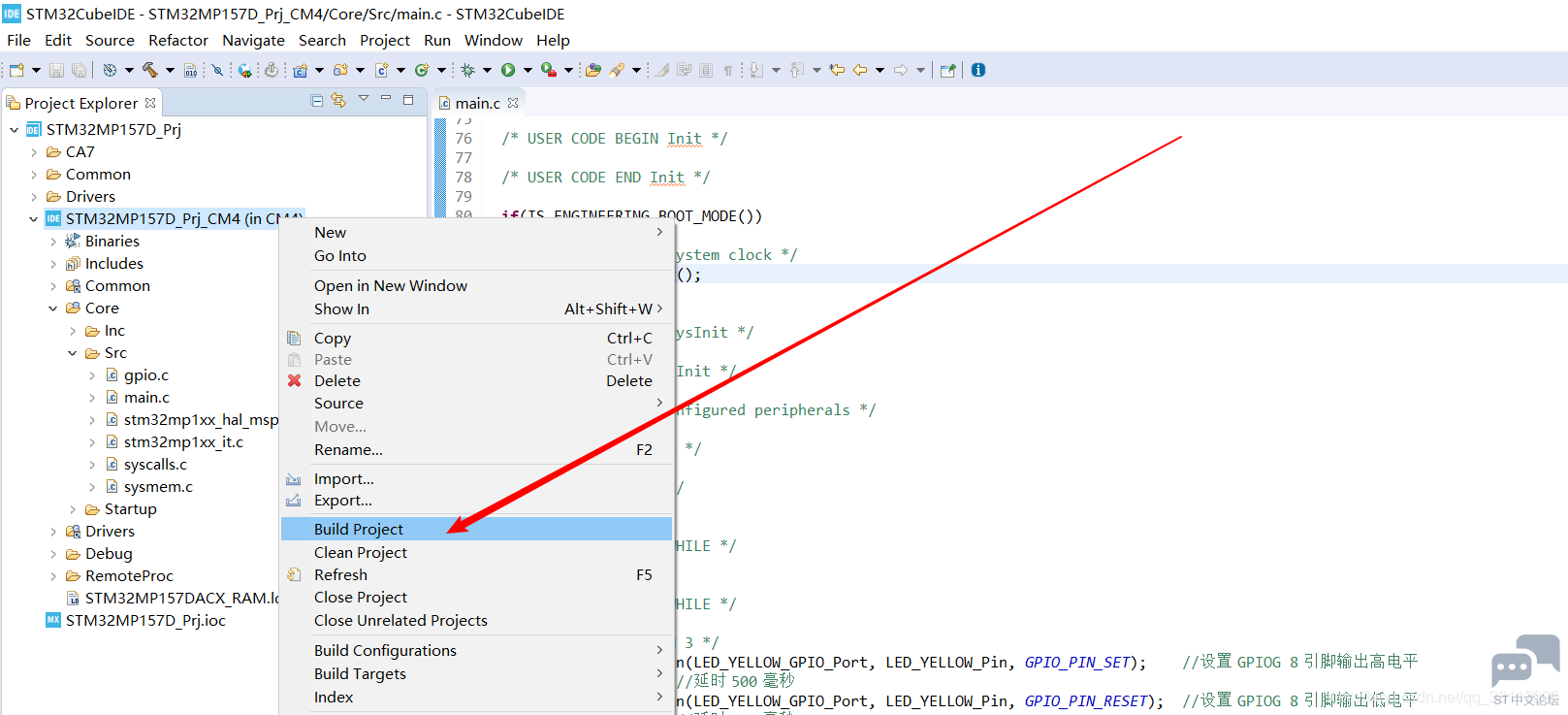The height and width of the screenshot is (715, 1568).
Task: Collapse all in Project Explorer
Action: [317, 100]
